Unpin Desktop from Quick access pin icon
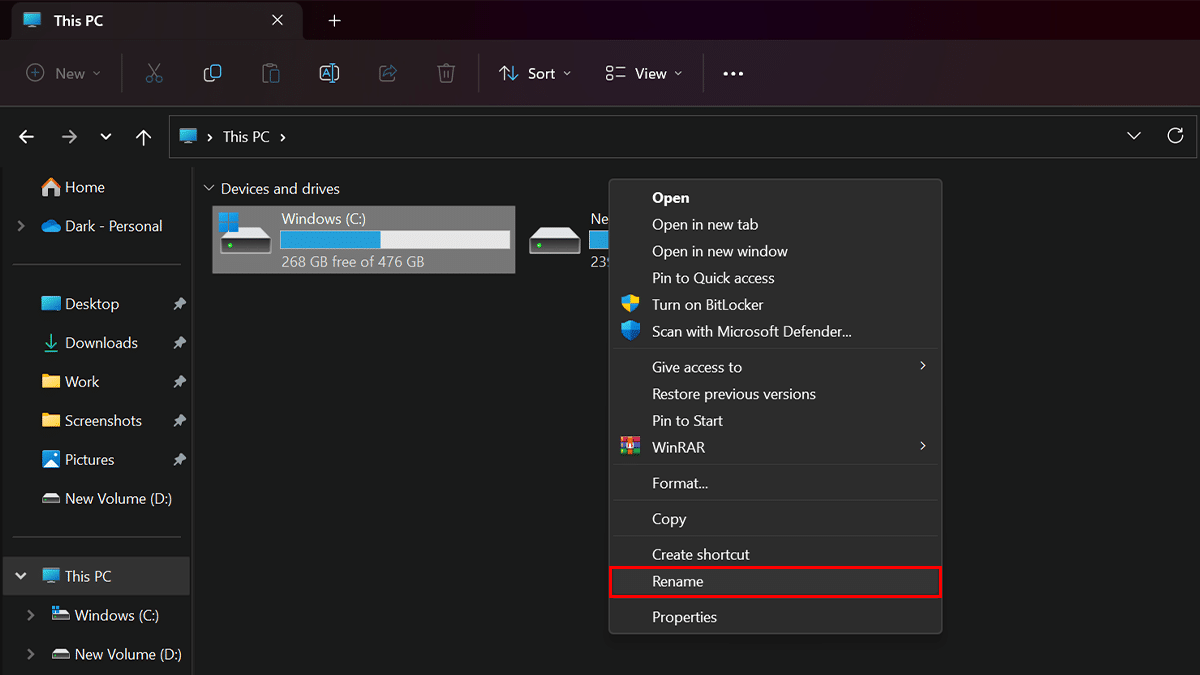This screenshot has height=675, width=1200. [179, 304]
